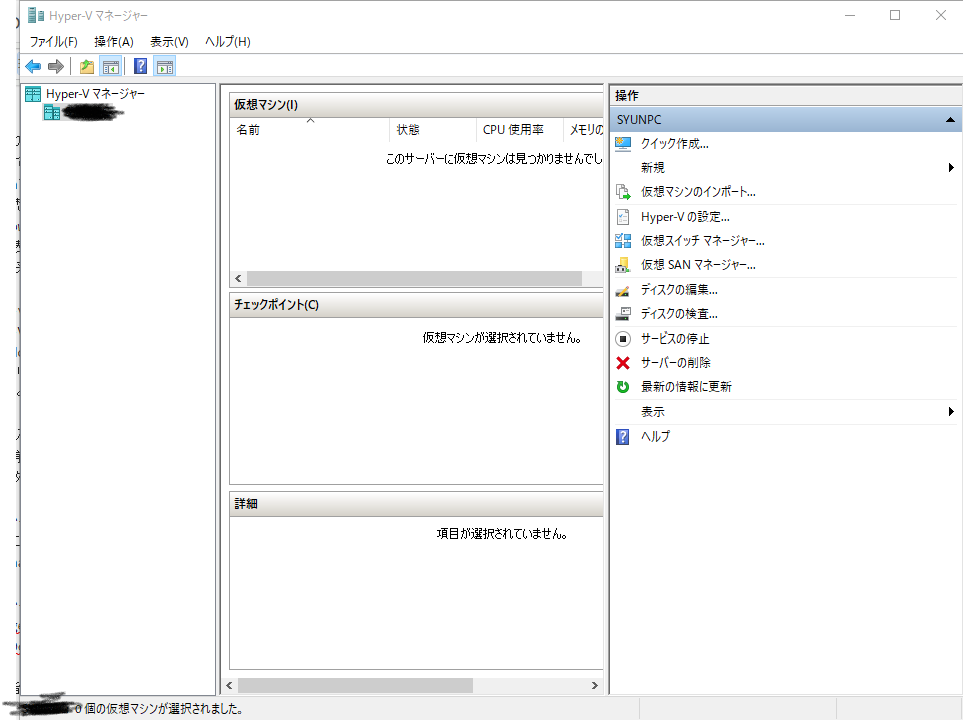The width and height of the screenshot is (963, 720).
Task: Select the SYUNPC actions header
Action: [786, 120]
